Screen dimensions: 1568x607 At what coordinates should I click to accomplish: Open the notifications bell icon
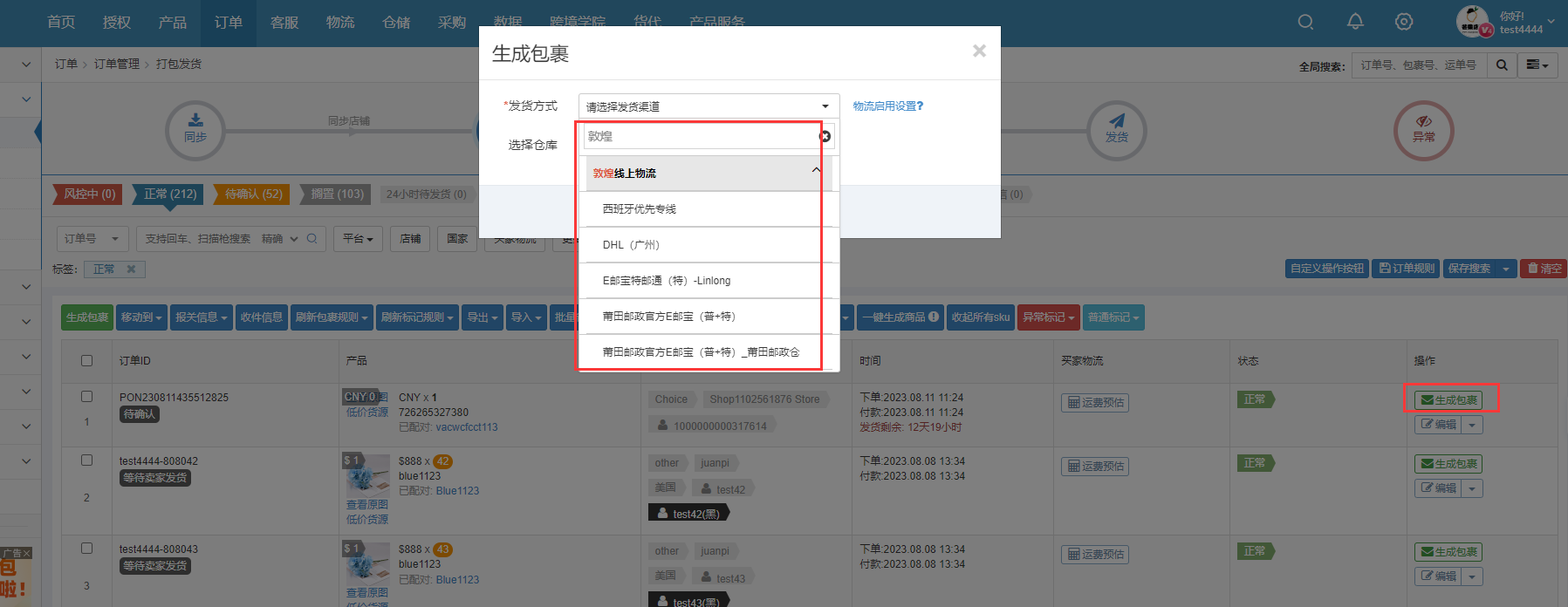tap(1355, 22)
